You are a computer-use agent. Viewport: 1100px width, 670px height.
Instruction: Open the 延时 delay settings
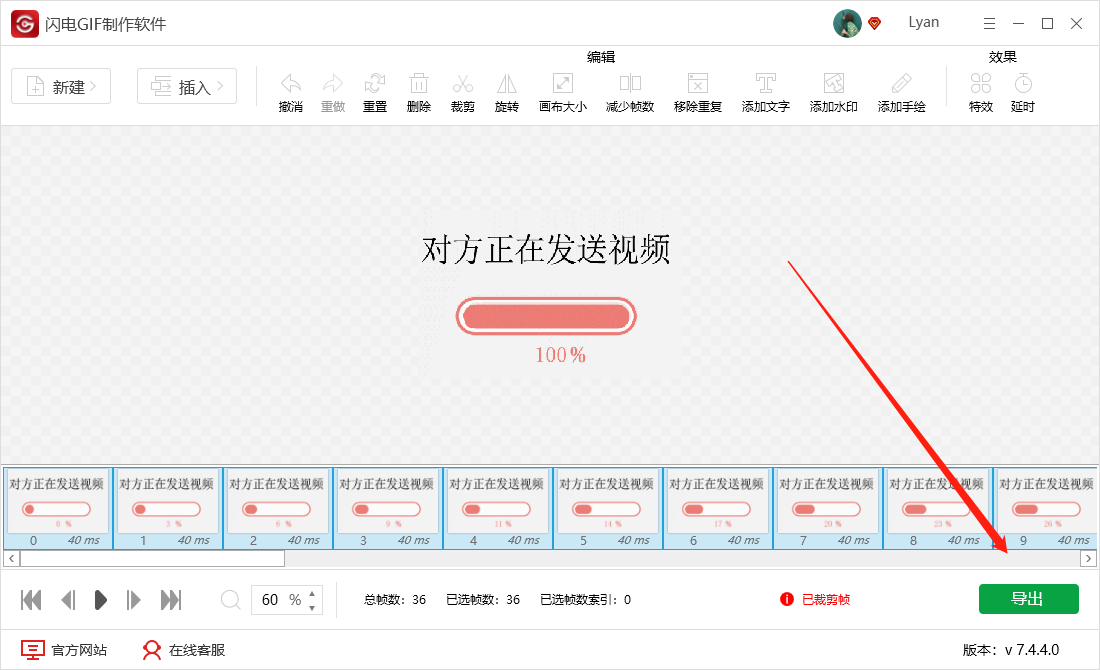[1023, 90]
